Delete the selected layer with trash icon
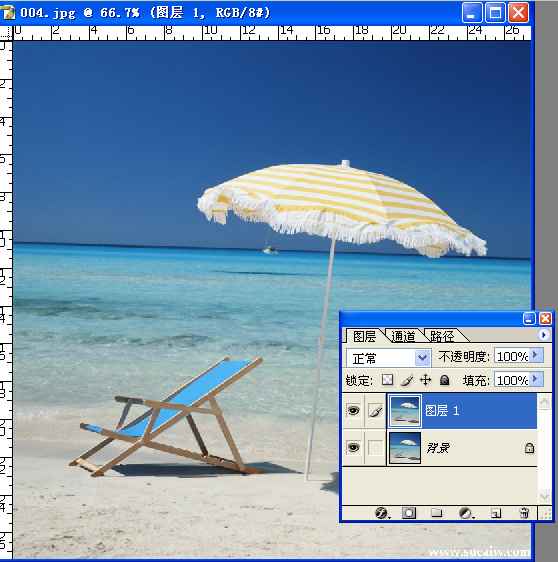 (x=524, y=513)
